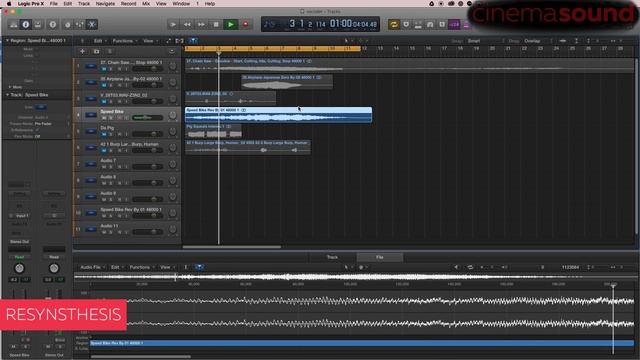Toggle the Replace mode button
The image size is (640, 360).
406,24
